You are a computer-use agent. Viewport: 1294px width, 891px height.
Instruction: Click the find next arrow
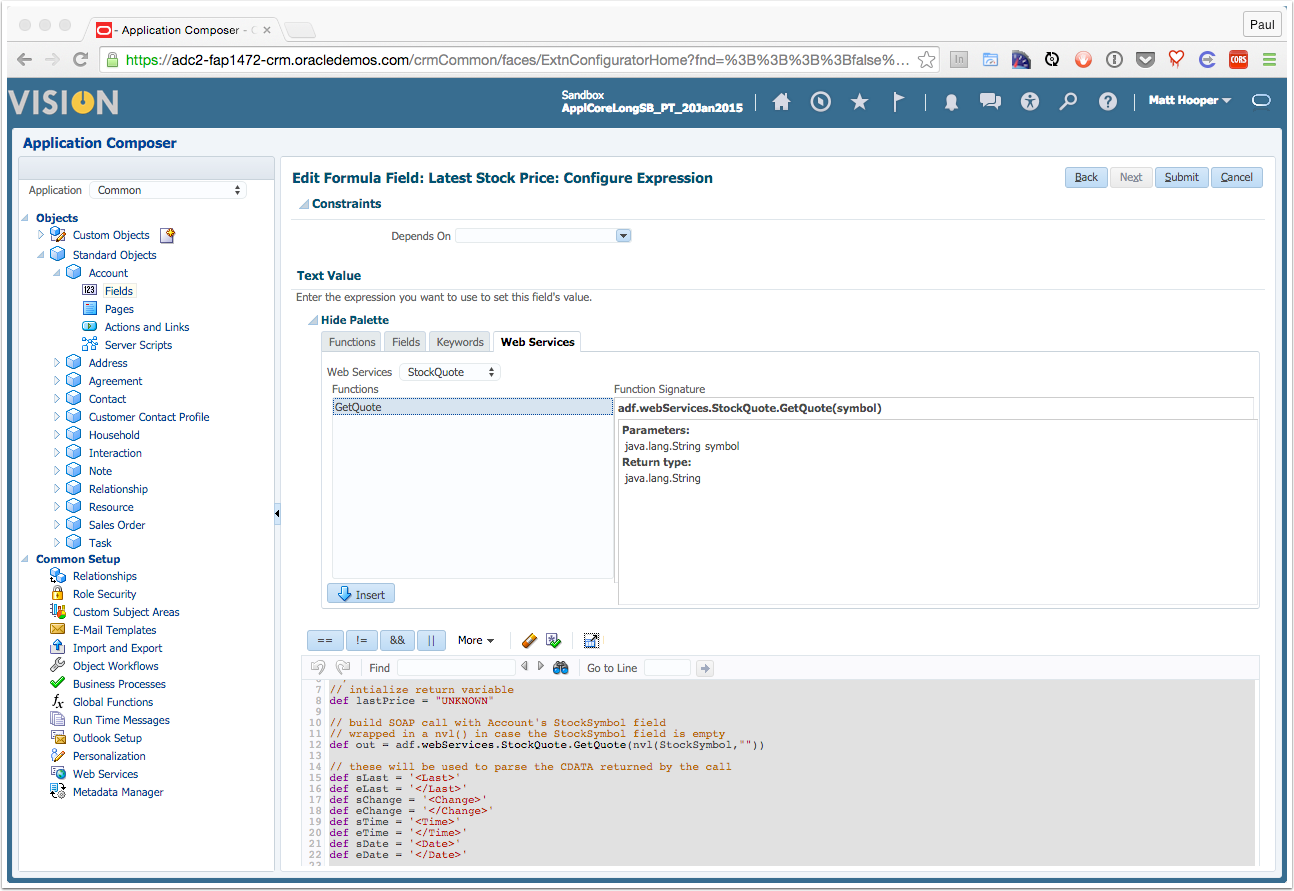click(x=541, y=666)
